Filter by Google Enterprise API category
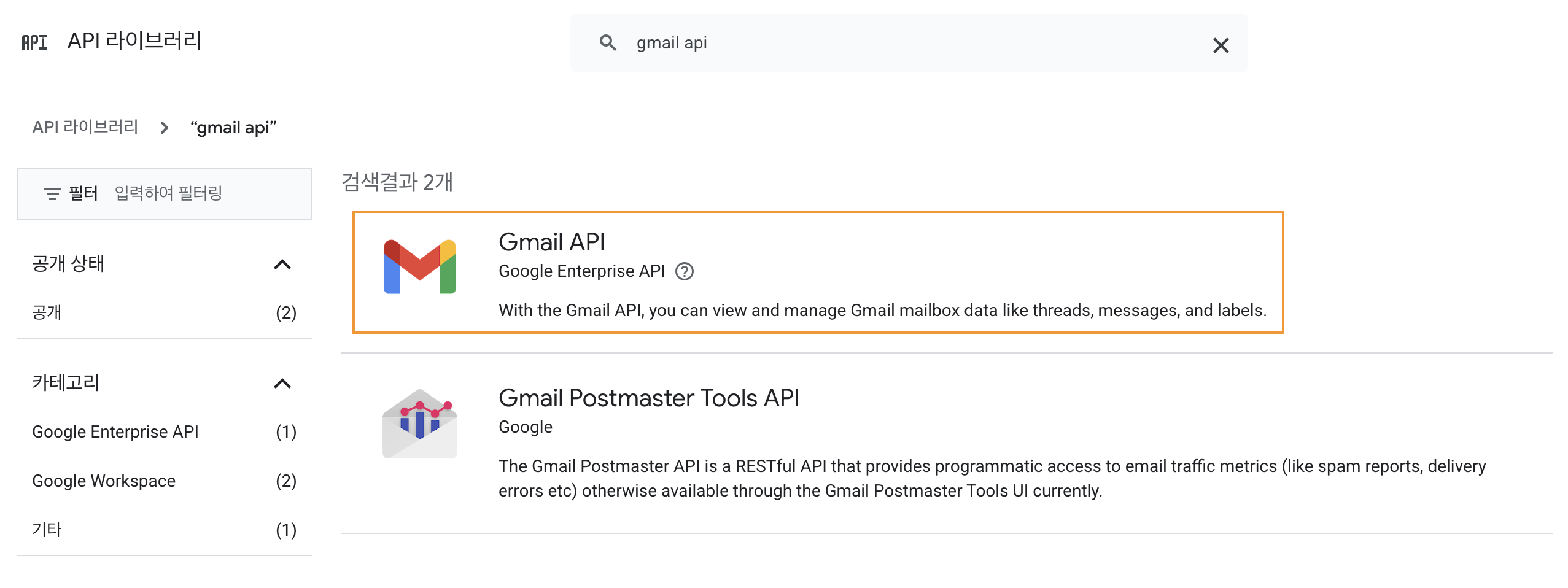Viewport: 1568px width, 588px height. (115, 432)
